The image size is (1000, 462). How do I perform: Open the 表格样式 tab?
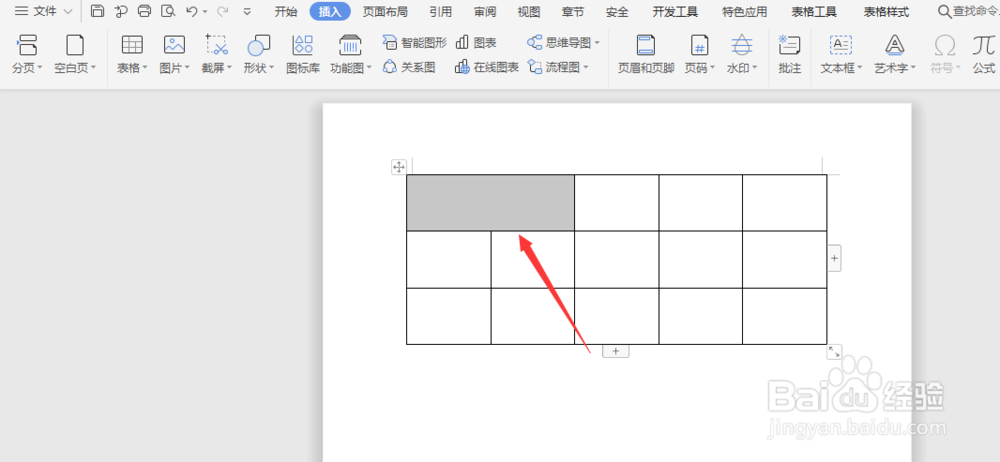pos(886,11)
